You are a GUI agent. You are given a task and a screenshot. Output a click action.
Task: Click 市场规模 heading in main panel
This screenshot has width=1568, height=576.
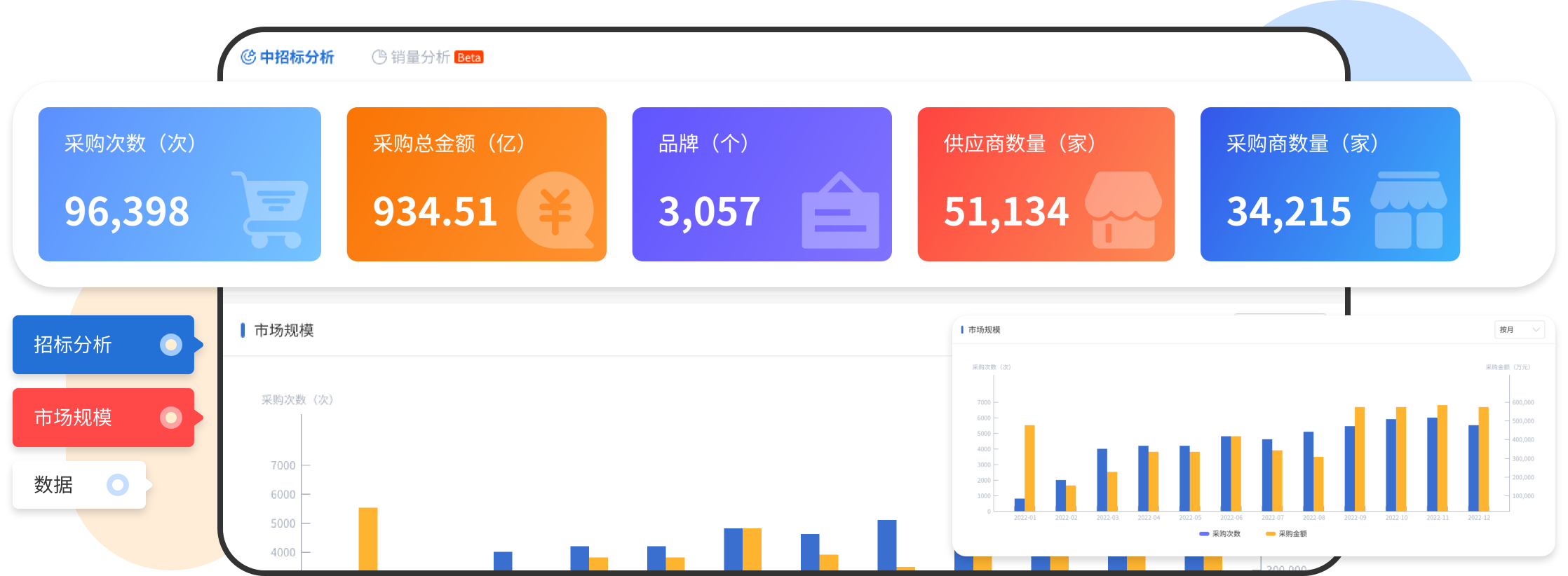click(x=283, y=330)
